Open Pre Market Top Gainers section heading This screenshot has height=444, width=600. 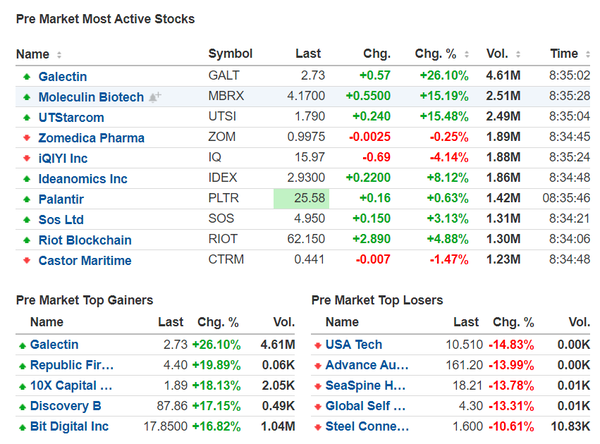(85, 300)
